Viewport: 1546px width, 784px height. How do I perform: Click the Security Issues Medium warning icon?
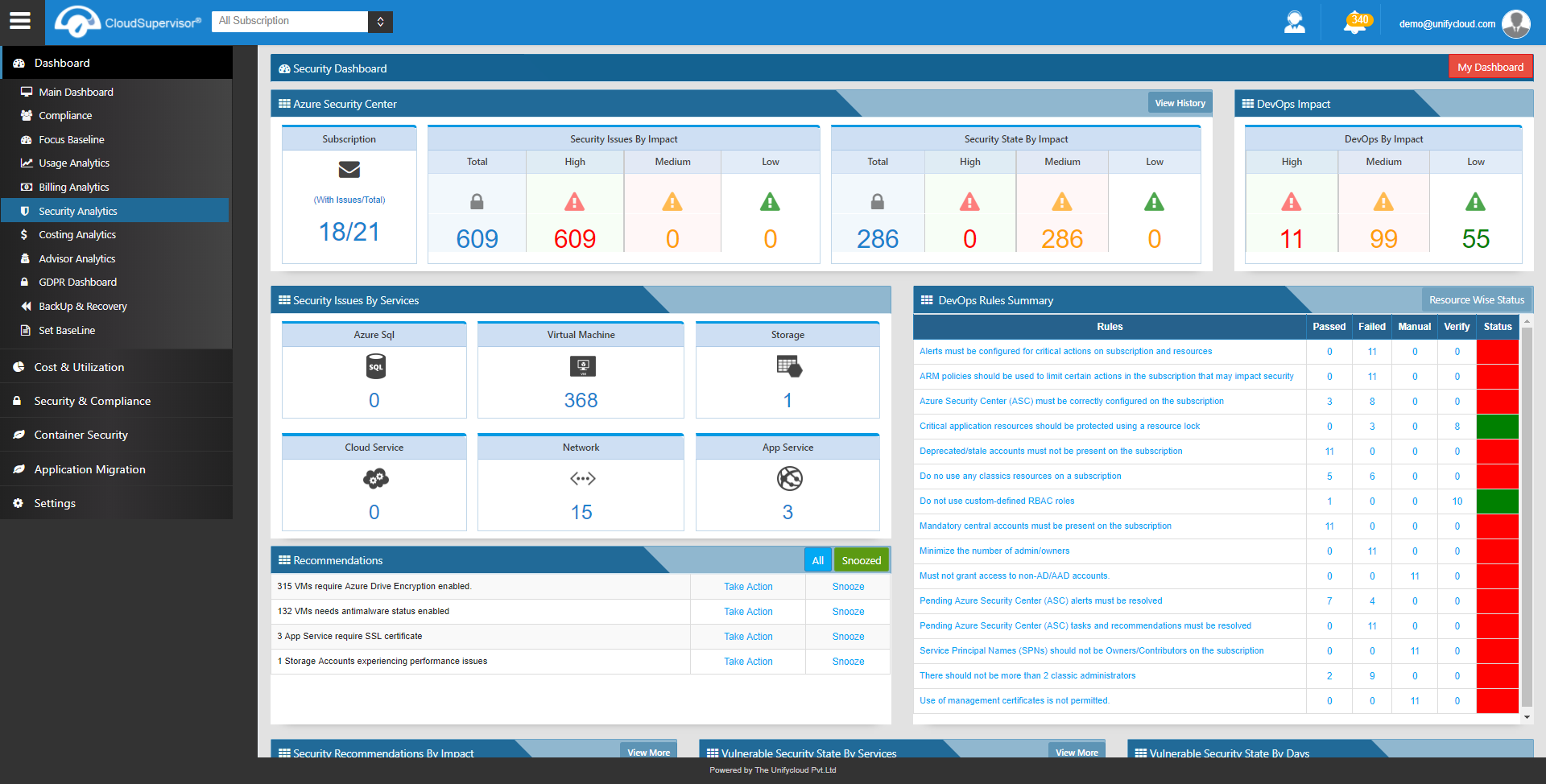pyautogui.click(x=672, y=202)
